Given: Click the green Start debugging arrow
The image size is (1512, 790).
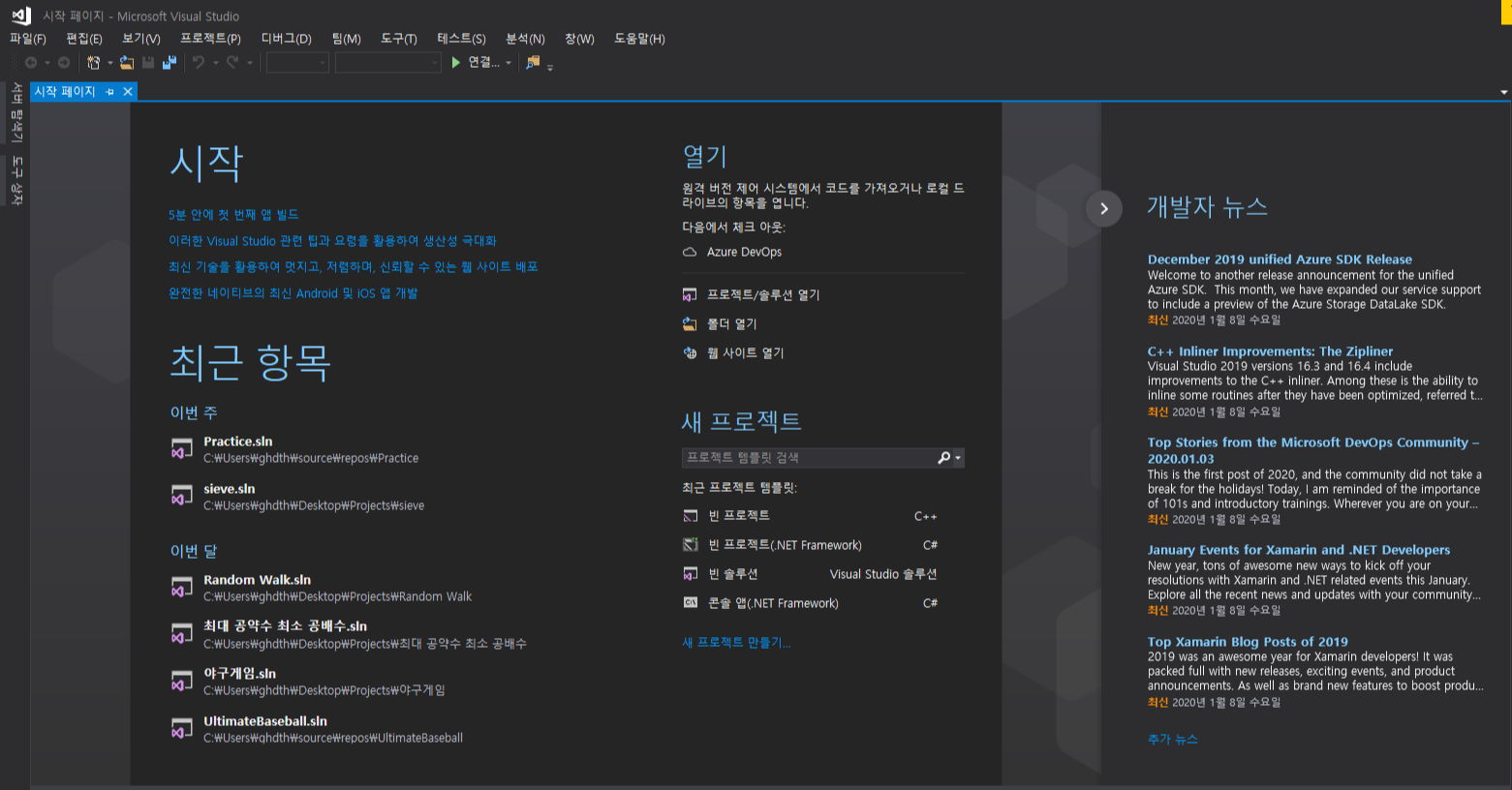Looking at the screenshot, I should 456,63.
